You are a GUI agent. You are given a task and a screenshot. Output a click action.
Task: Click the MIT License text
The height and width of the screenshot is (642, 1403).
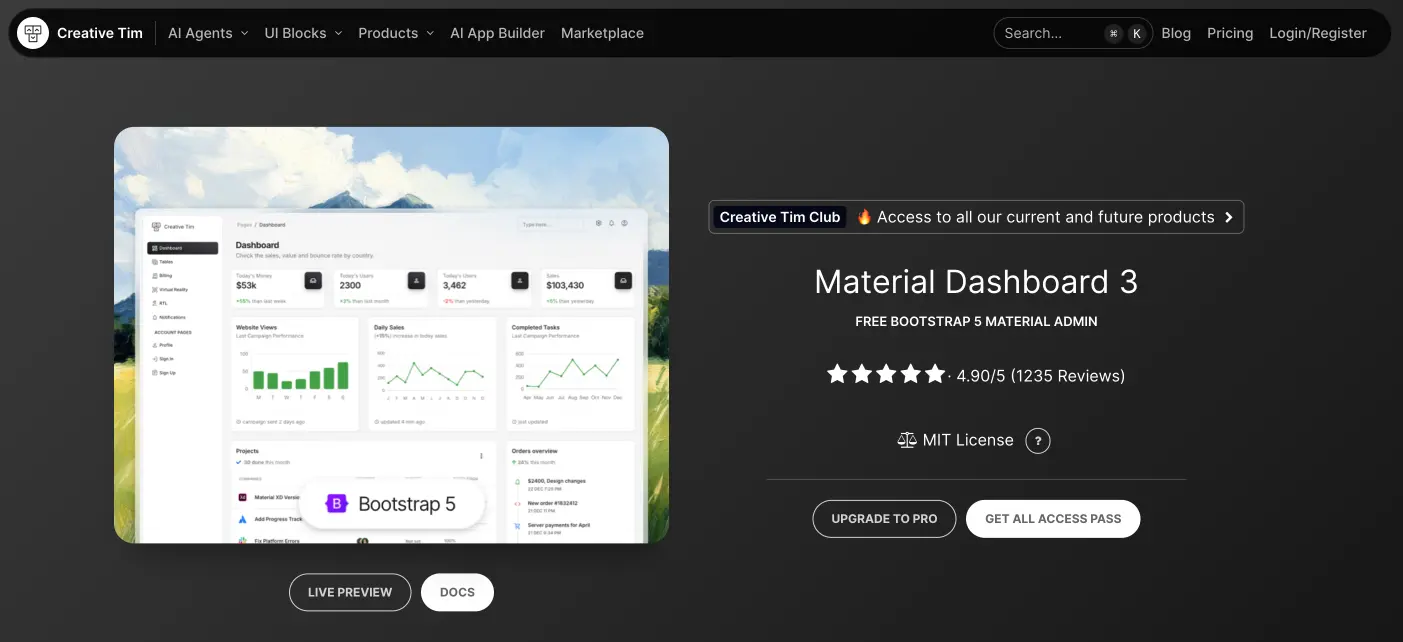click(968, 440)
